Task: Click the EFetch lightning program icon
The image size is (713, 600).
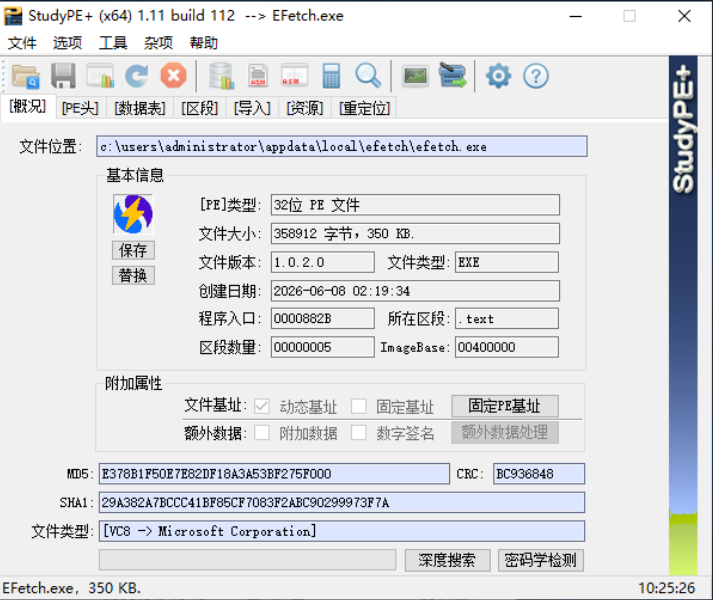Action: pos(133,214)
